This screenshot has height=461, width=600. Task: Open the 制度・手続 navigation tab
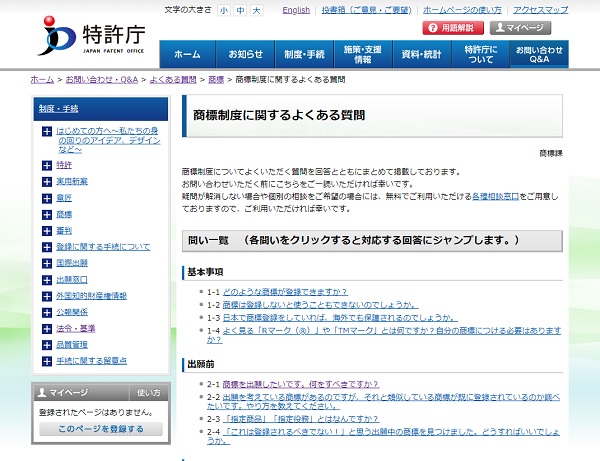pos(304,54)
